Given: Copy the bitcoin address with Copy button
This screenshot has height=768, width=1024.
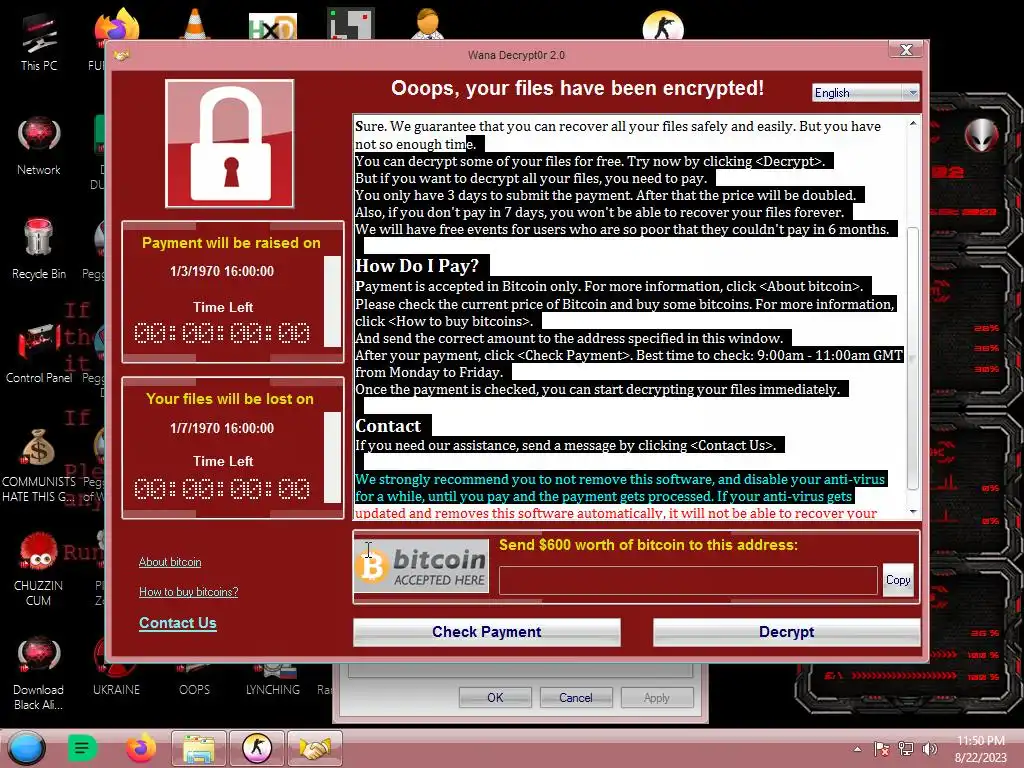Looking at the screenshot, I should click(x=898, y=580).
